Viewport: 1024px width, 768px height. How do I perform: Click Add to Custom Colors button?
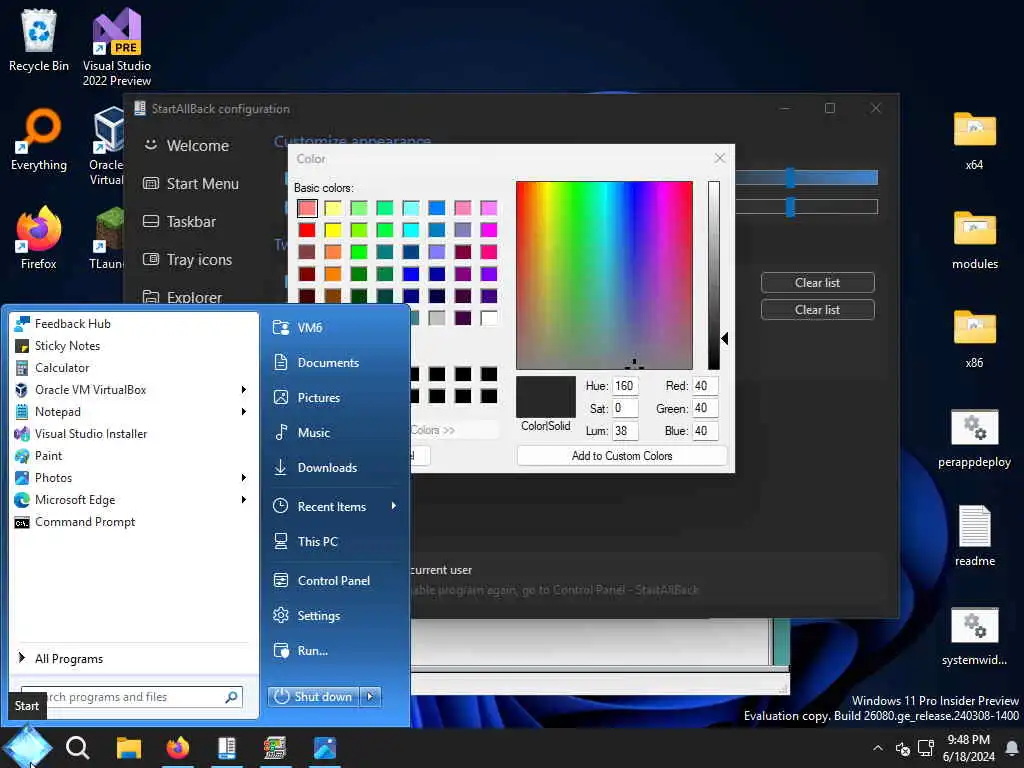click(622, 456)
